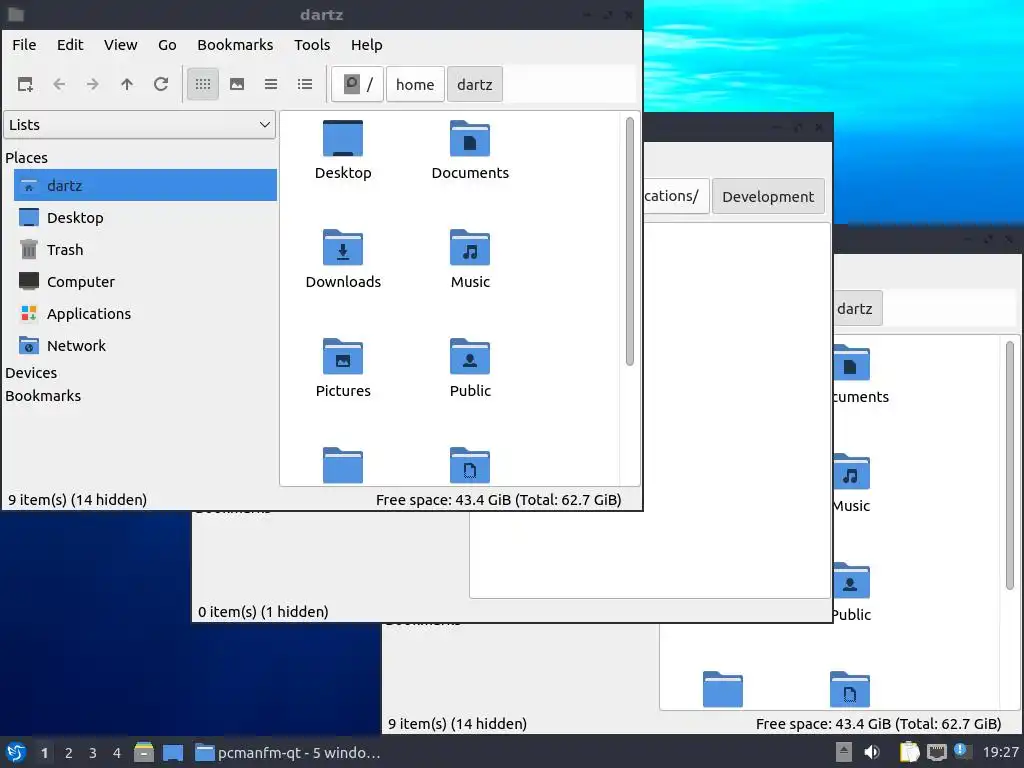Open the Help menu
1024x768 pixels.
[366, 45]
